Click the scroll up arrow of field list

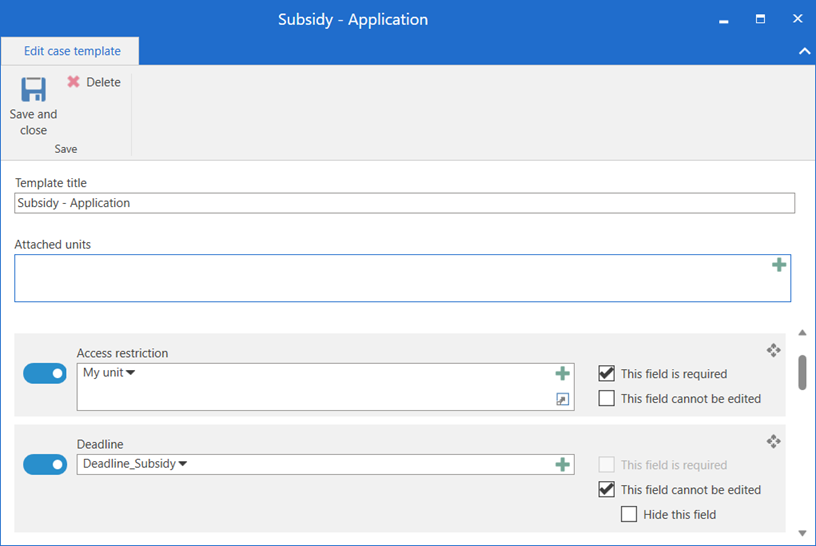click(802, 333)
